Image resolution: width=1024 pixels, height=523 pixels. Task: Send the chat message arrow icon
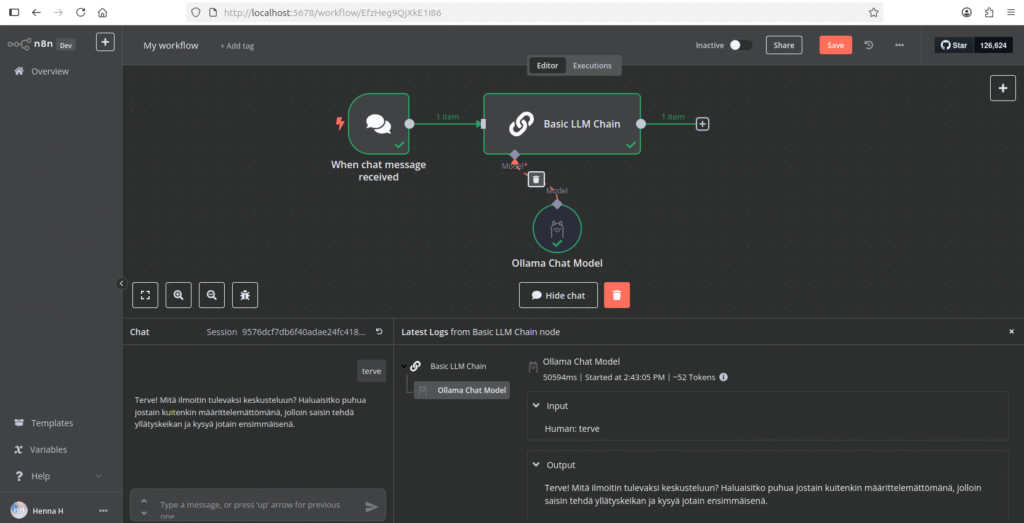372,507
